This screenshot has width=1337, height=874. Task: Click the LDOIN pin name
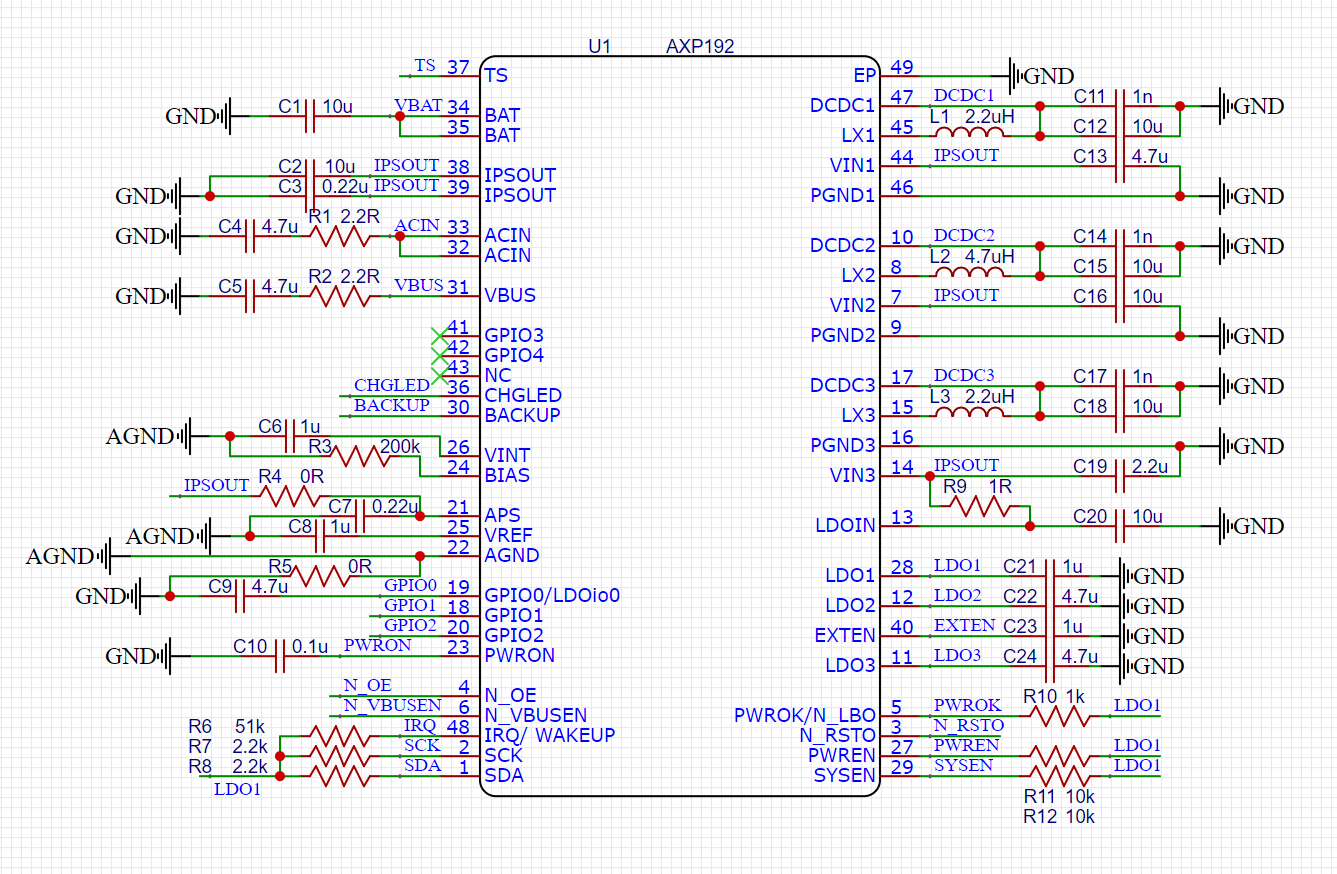tap(846, 526)
